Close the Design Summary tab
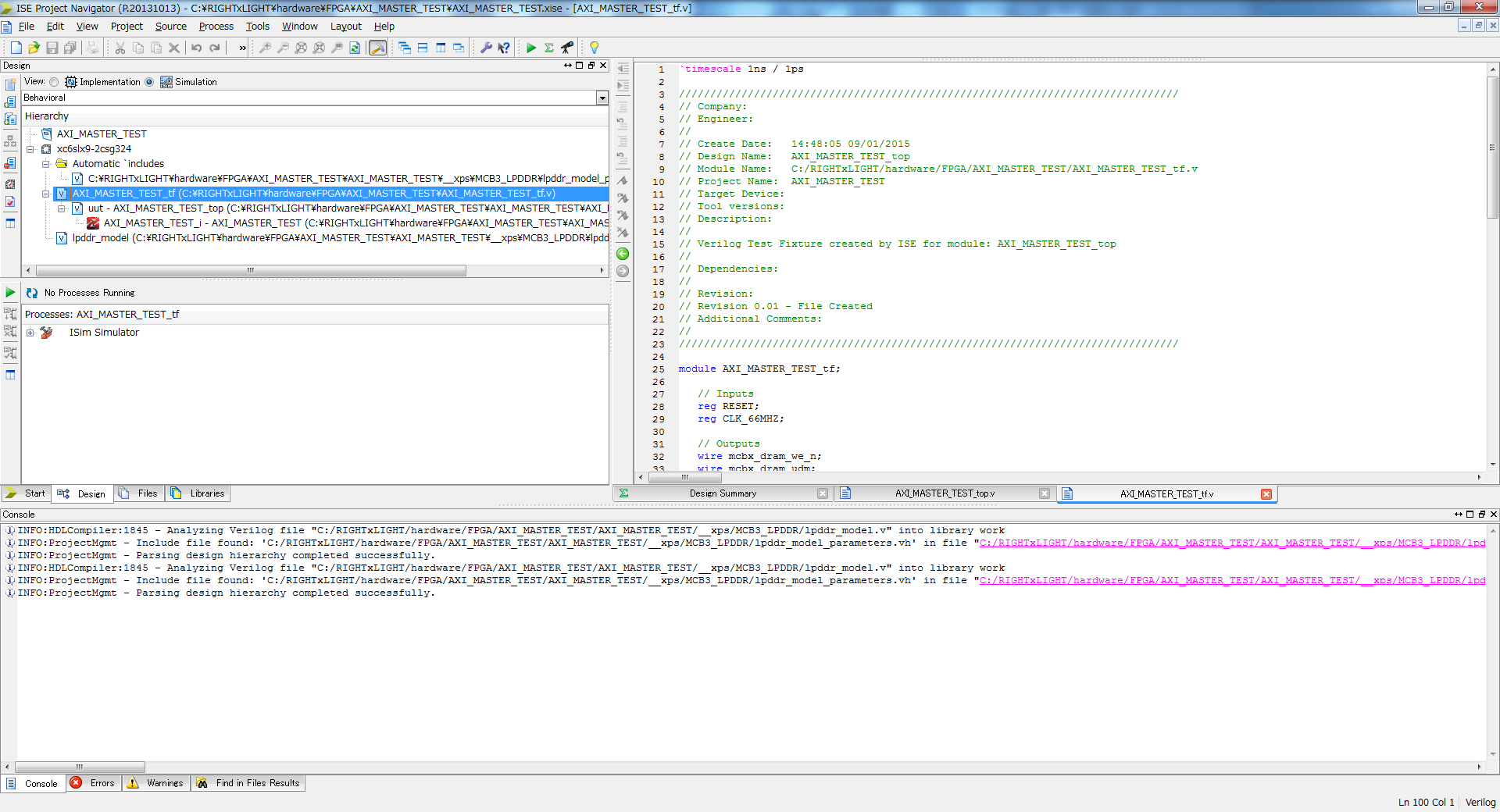Screen dimensions: 1500x812 point(823,493)
